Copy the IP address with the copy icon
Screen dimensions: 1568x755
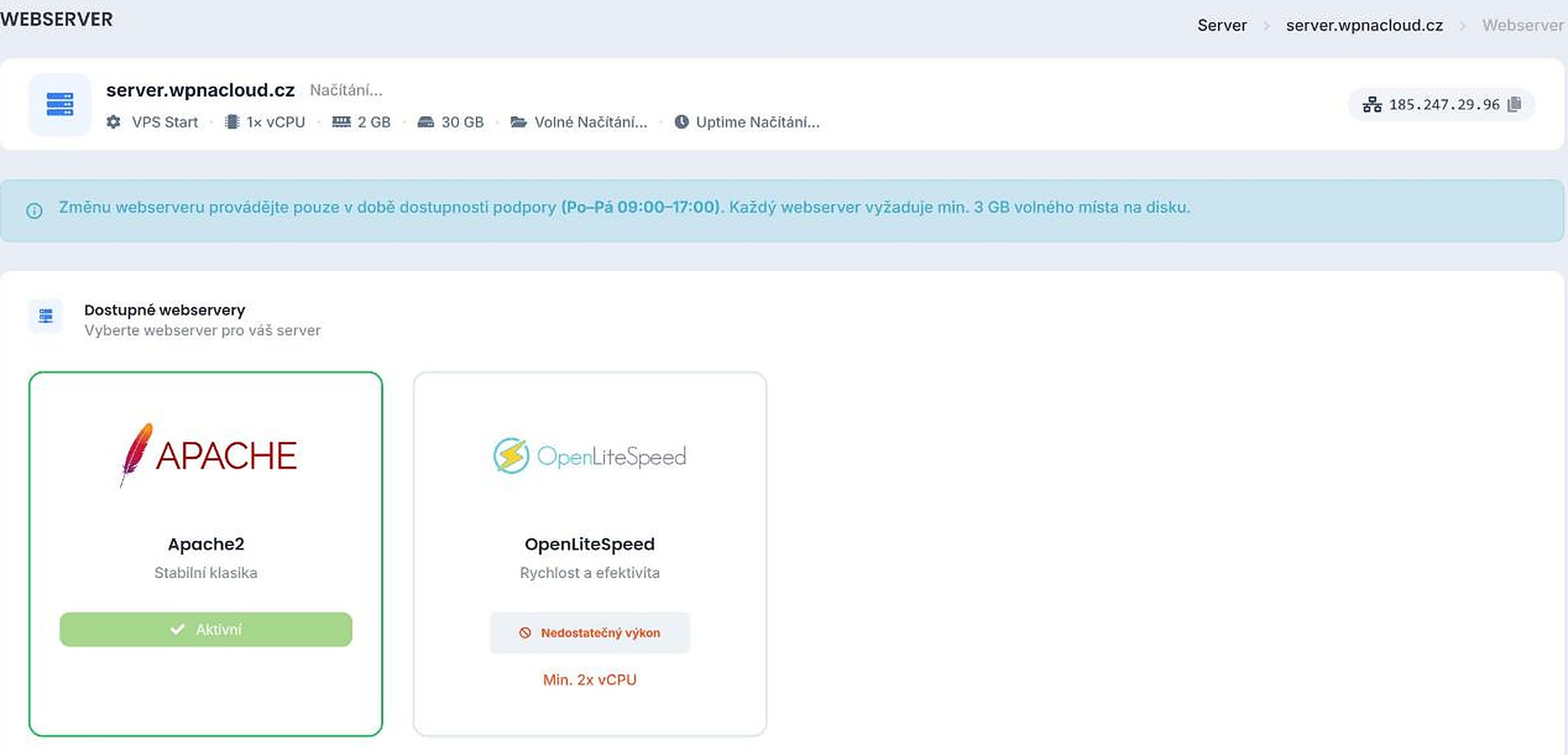[1514, 104]
